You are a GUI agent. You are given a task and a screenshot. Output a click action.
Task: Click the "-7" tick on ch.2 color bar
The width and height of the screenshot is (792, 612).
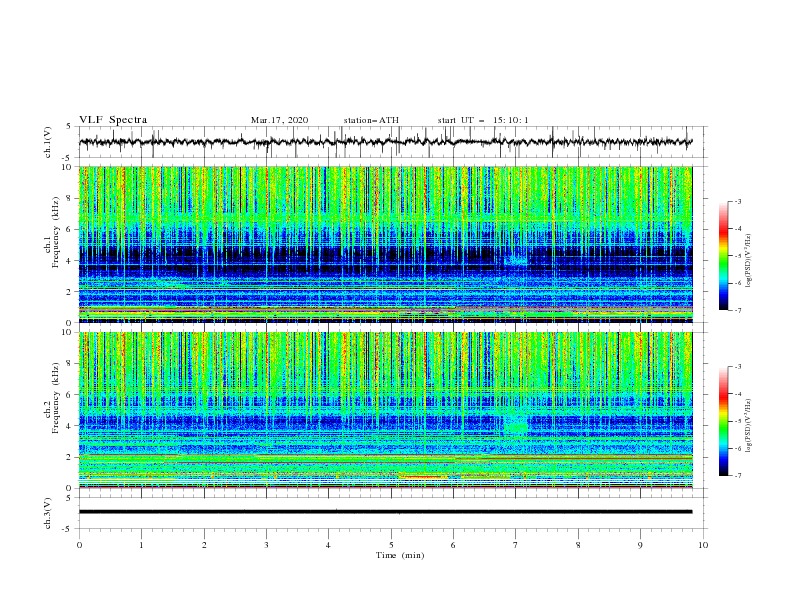(x=737, y=476)
